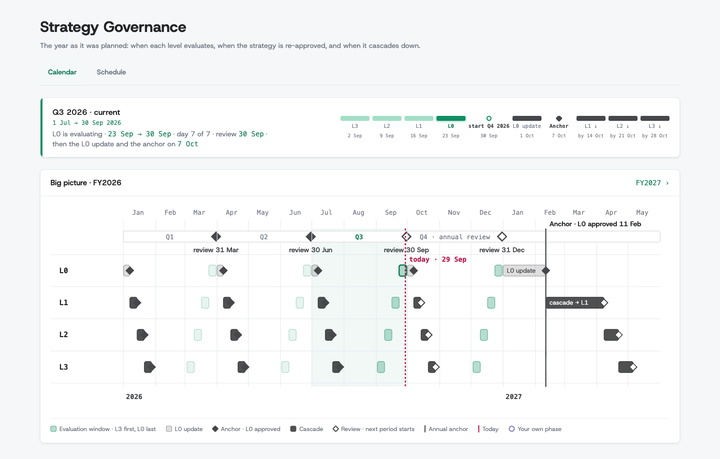Click the L1 evaluation window under Dec

491,302
